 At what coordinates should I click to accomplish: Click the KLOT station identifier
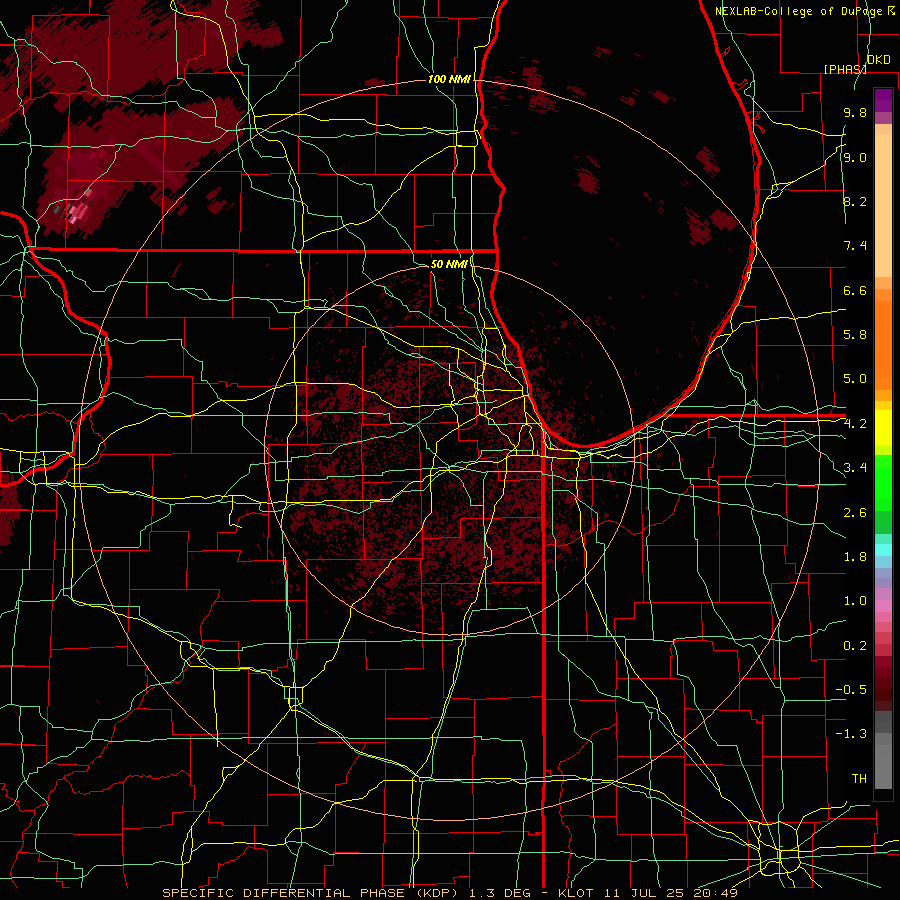click(x=577, y=893)
